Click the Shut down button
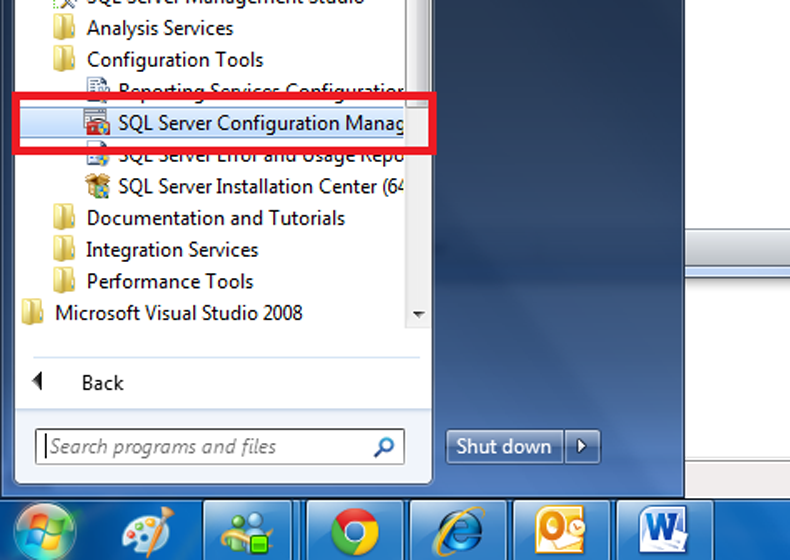 [504, 447]
